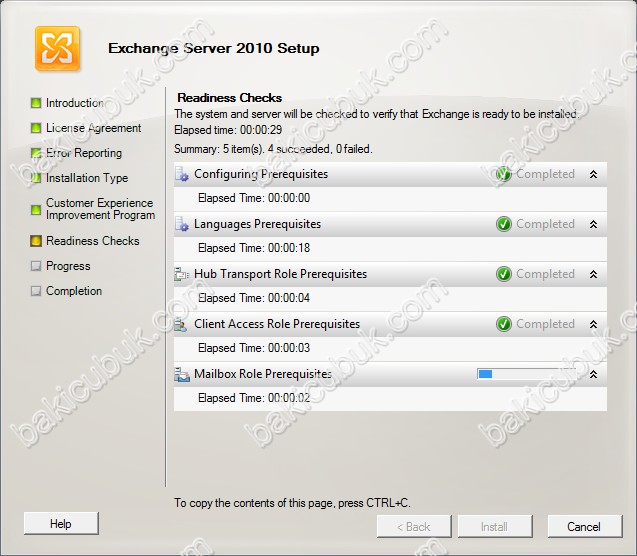This screenshot has height=556, width=637.
Task: Click green checkmark of Languages Prerequisites
Action: coord(504,224)
